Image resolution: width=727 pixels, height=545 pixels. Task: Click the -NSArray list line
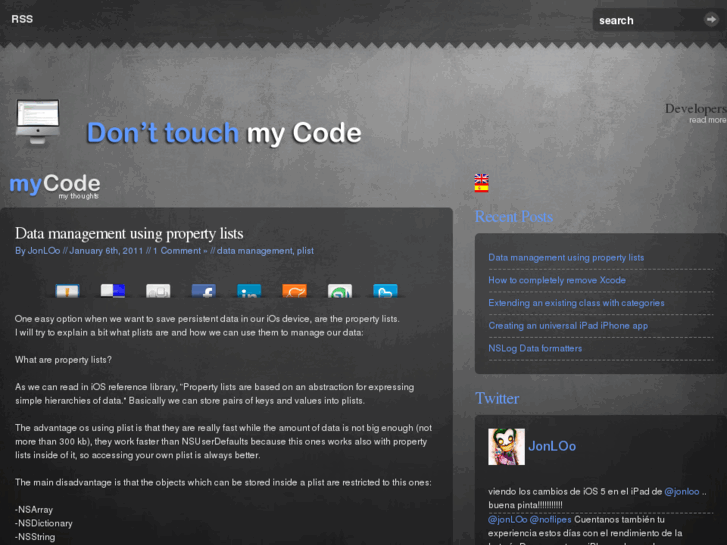pos(34,510)
